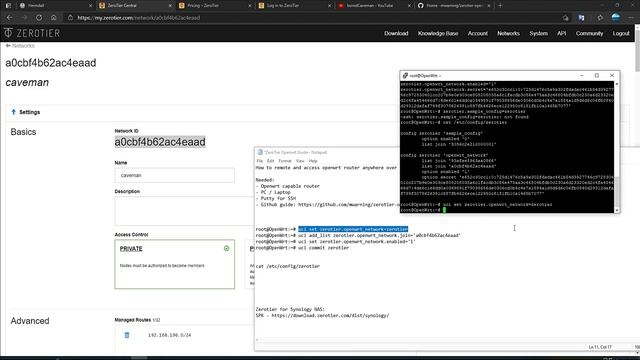Delete managed route 192.168.196.0/24 trash icon
The width and height of the screenshot is (640, 360).
pos(127,335)
